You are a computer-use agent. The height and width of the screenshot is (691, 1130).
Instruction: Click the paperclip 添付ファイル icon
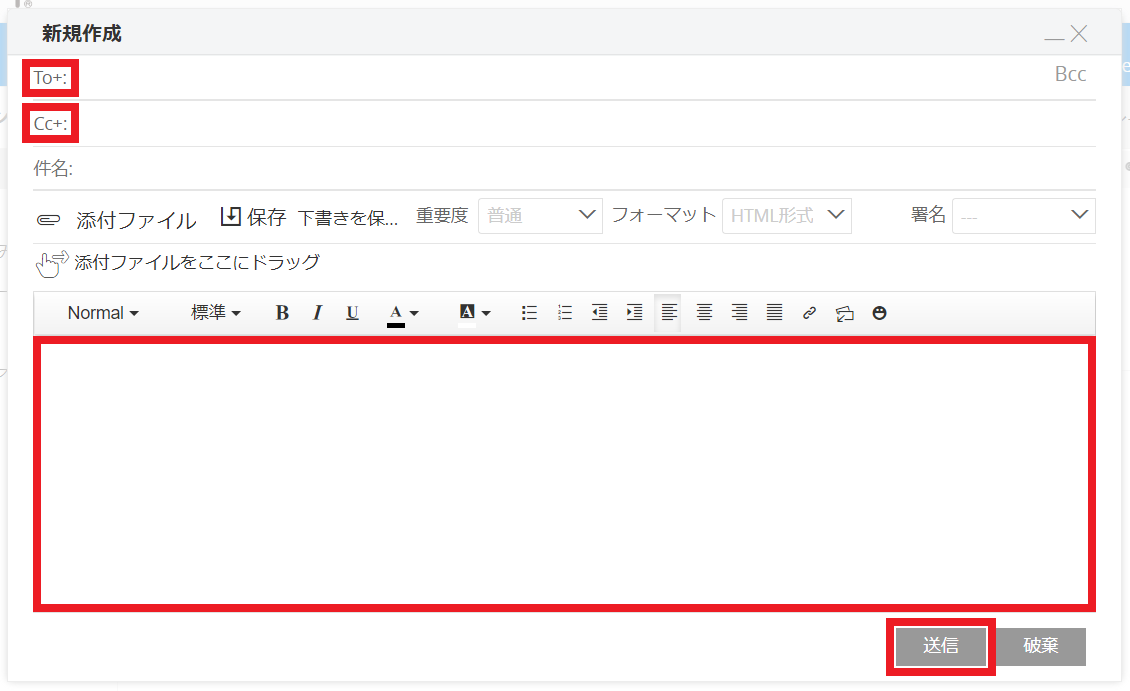(x=48, y=220)
